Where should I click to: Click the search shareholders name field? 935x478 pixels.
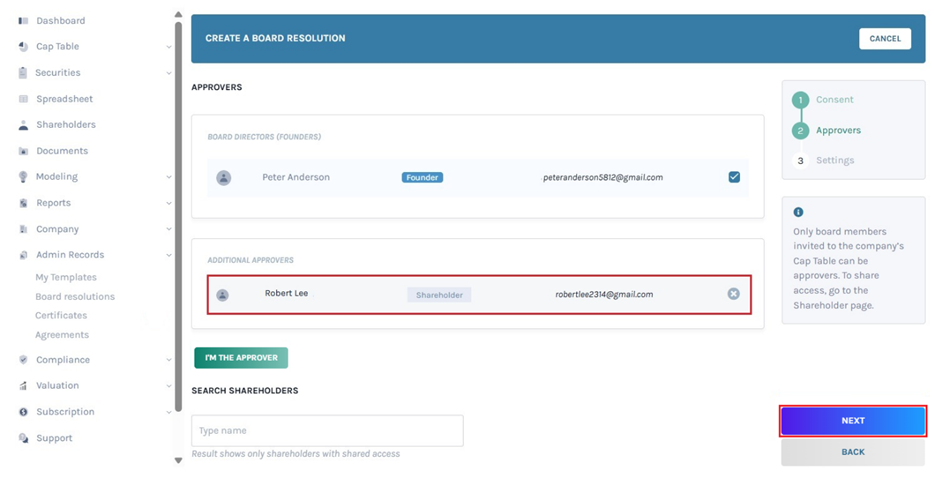click(x=327, y=430)
